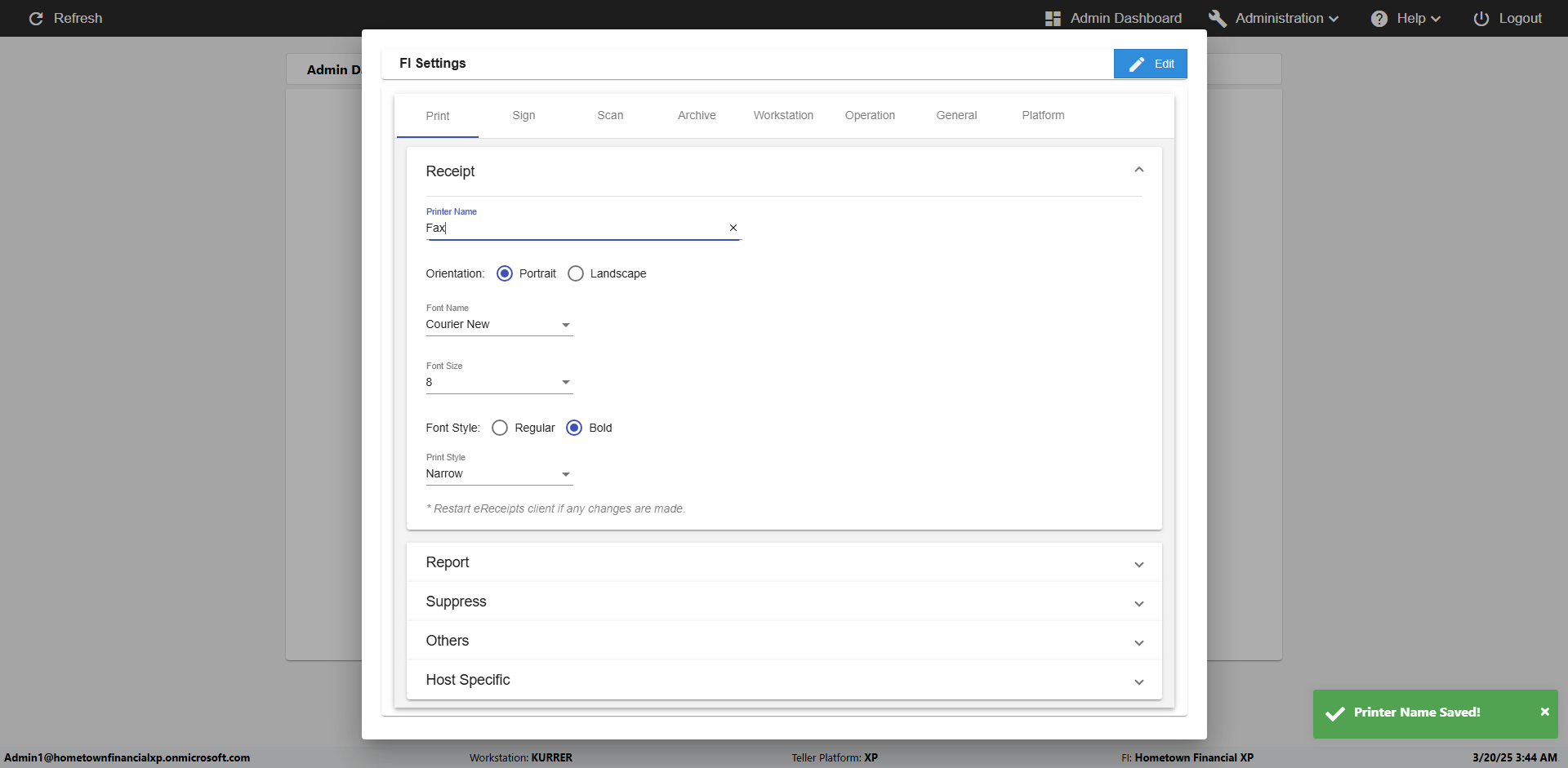Select the Bold font style option
The width and height of the screenshot is (1568, 768).
[x=574, y=428]
